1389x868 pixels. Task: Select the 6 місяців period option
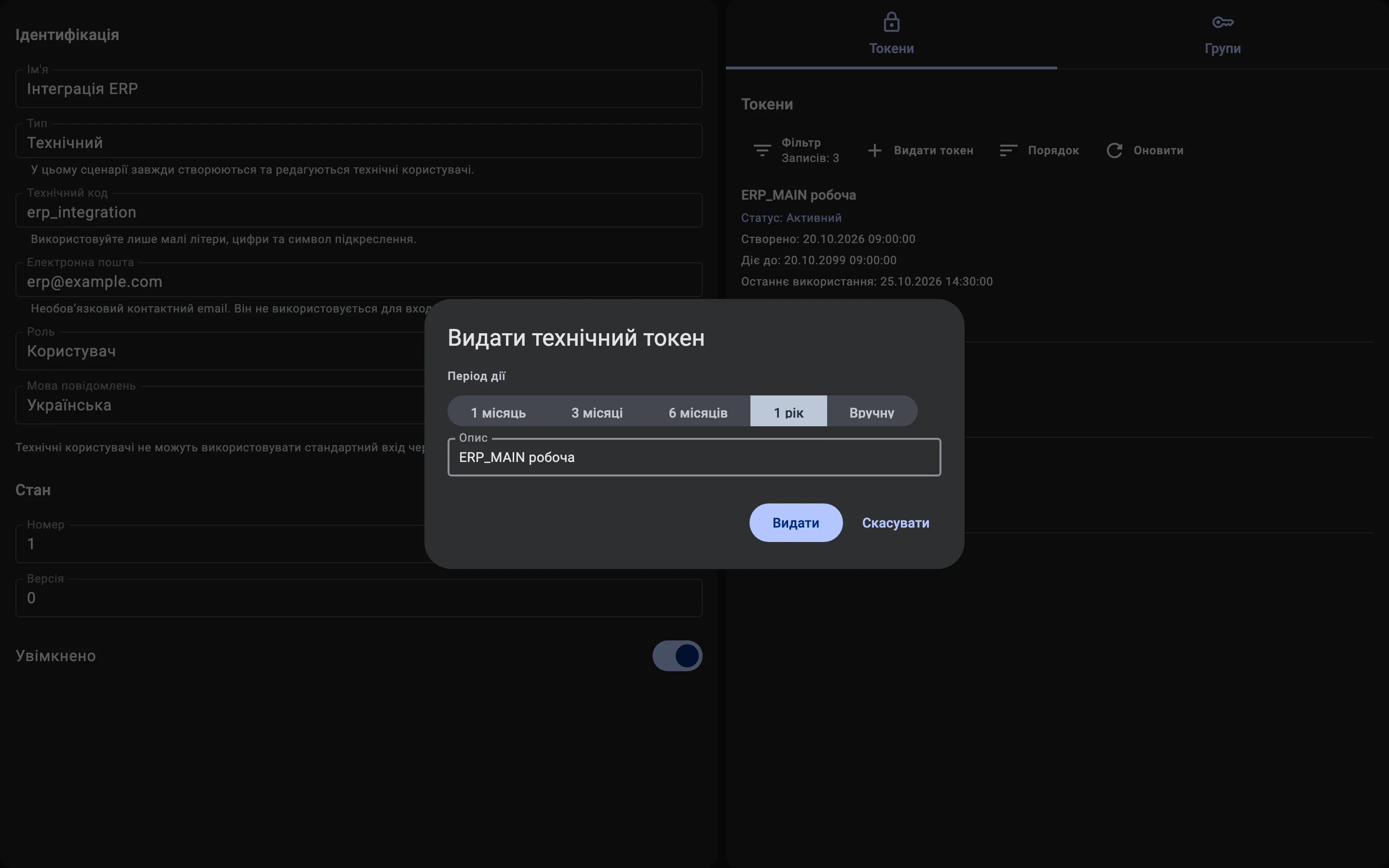click(x=698, y=411)
